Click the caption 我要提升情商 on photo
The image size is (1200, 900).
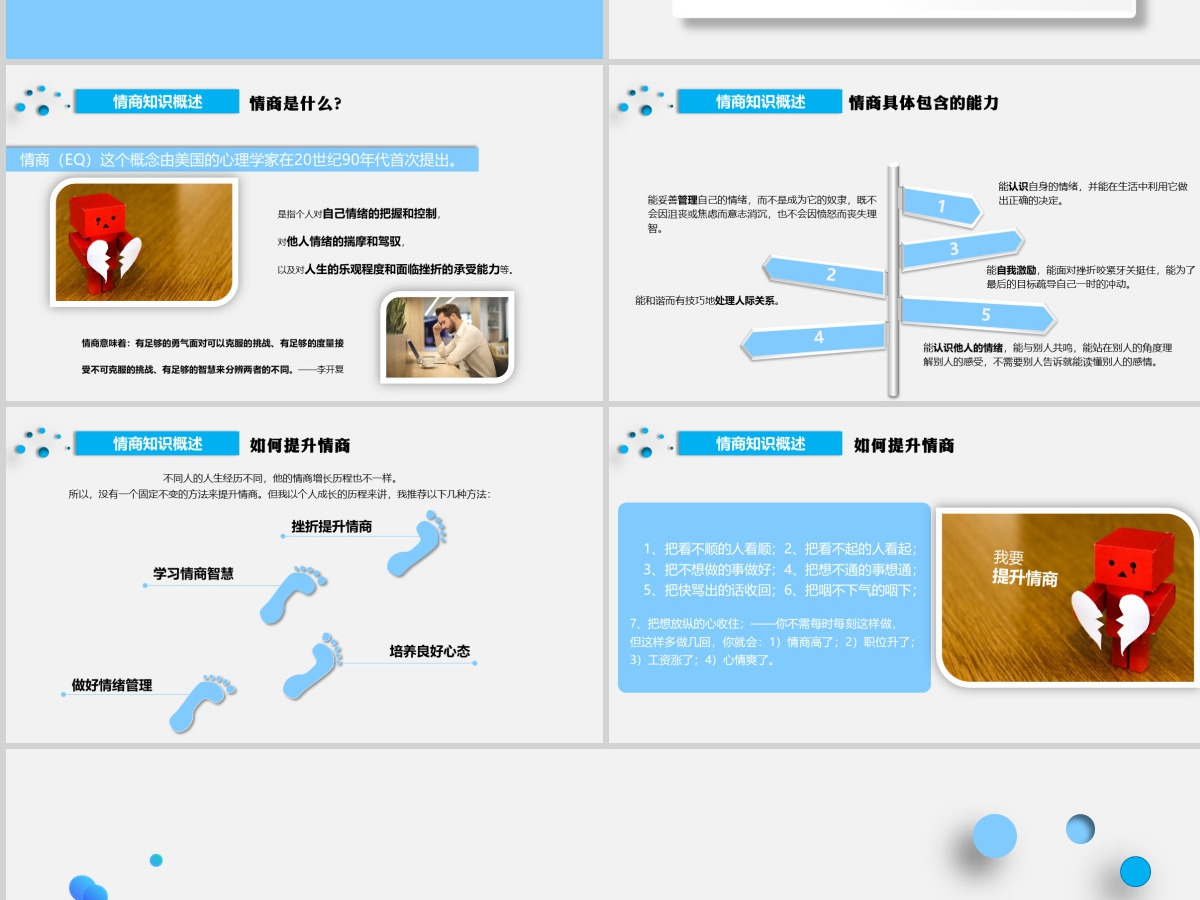coord(1025,568)
